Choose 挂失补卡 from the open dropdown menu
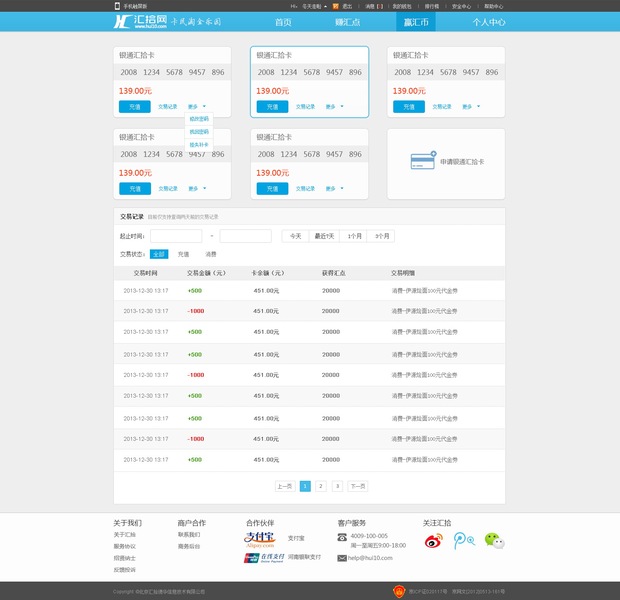This screenshot has height=600, width=620. click(199, 145)
